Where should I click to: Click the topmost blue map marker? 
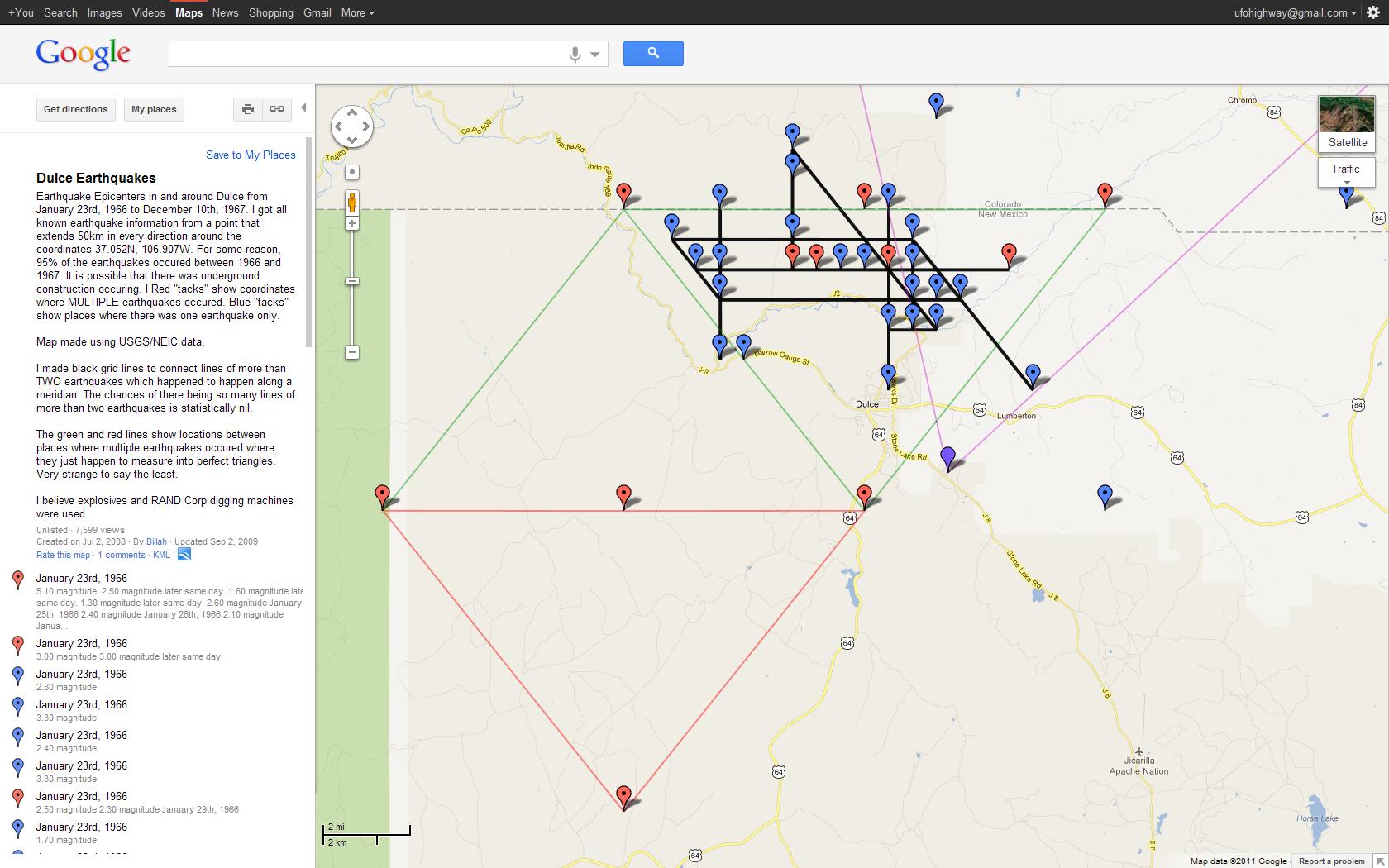(936, 104)
